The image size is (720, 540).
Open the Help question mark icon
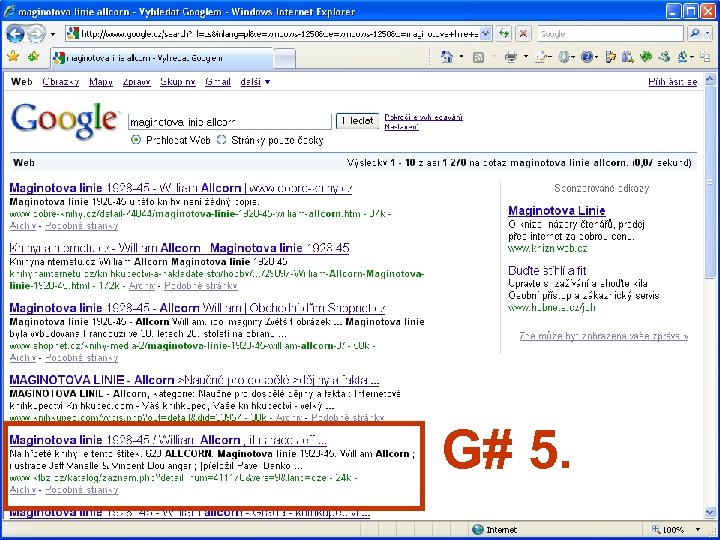pyautogui.click(x=586, y=57)
